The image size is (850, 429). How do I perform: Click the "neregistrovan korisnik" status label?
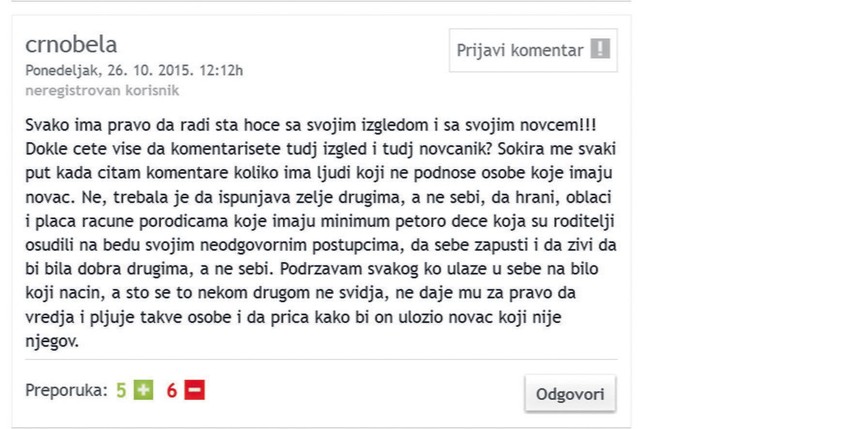coord(101,90)
